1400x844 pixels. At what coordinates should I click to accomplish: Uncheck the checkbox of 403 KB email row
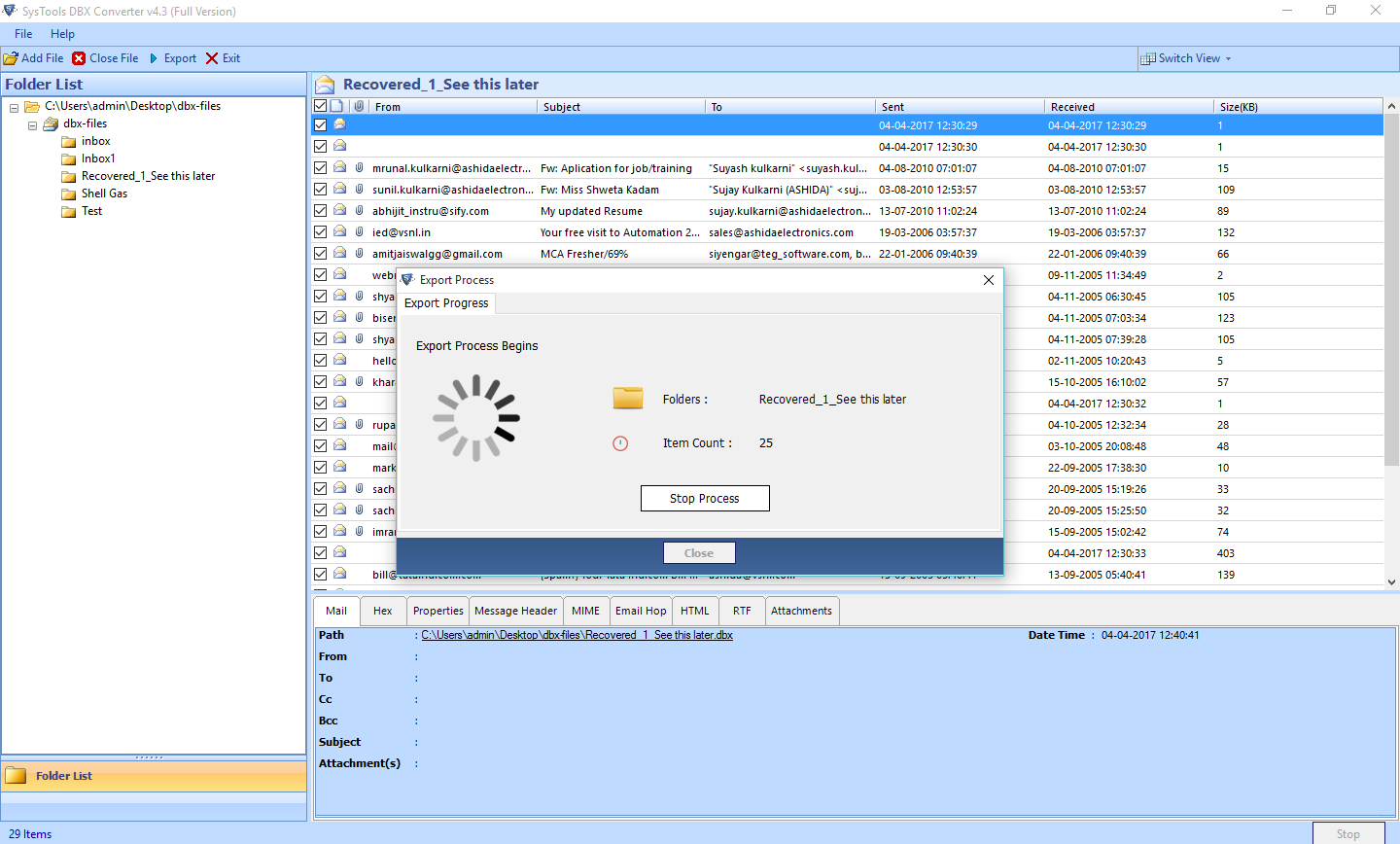tap(320, 552)
